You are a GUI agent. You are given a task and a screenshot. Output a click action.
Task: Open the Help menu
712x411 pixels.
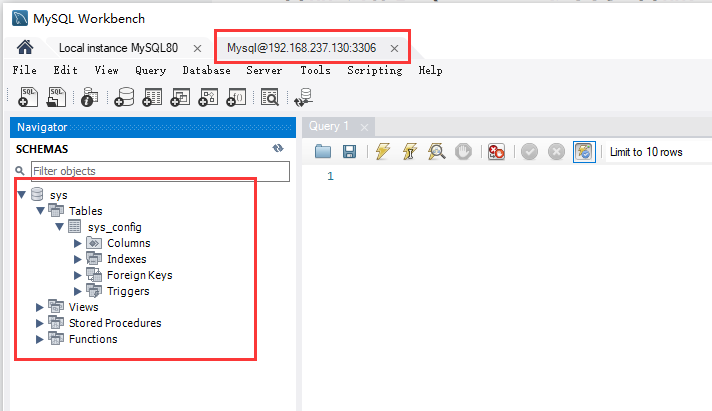(430, 70)
